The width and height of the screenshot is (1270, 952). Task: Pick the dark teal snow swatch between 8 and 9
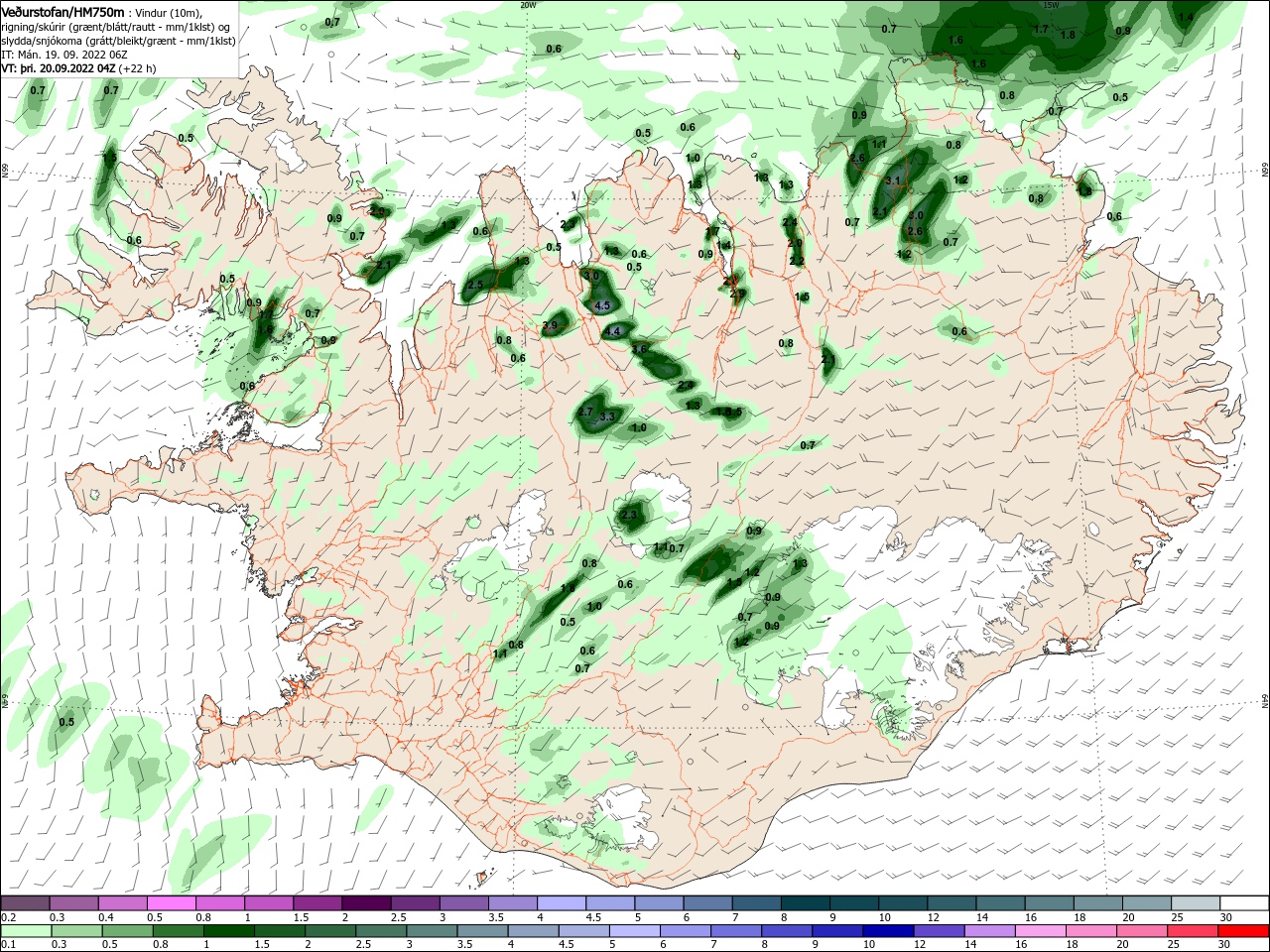click(804, 903)
